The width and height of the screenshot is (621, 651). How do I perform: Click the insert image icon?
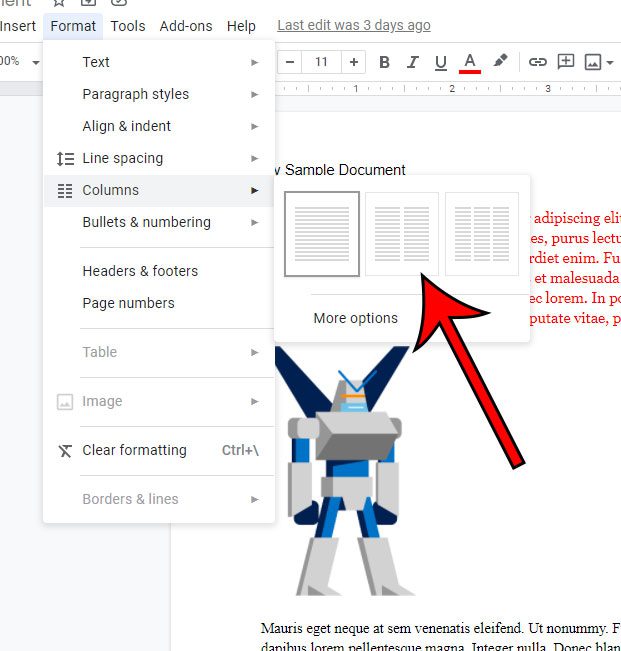coord(593,62)
